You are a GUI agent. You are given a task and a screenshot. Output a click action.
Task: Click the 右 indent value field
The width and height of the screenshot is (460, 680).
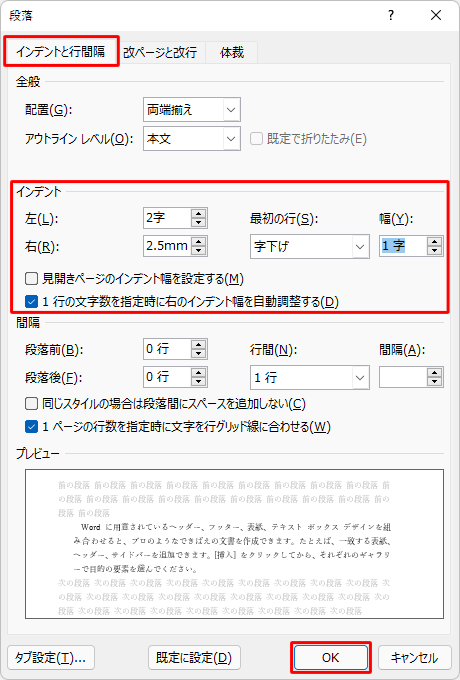[x=167, y=246]
